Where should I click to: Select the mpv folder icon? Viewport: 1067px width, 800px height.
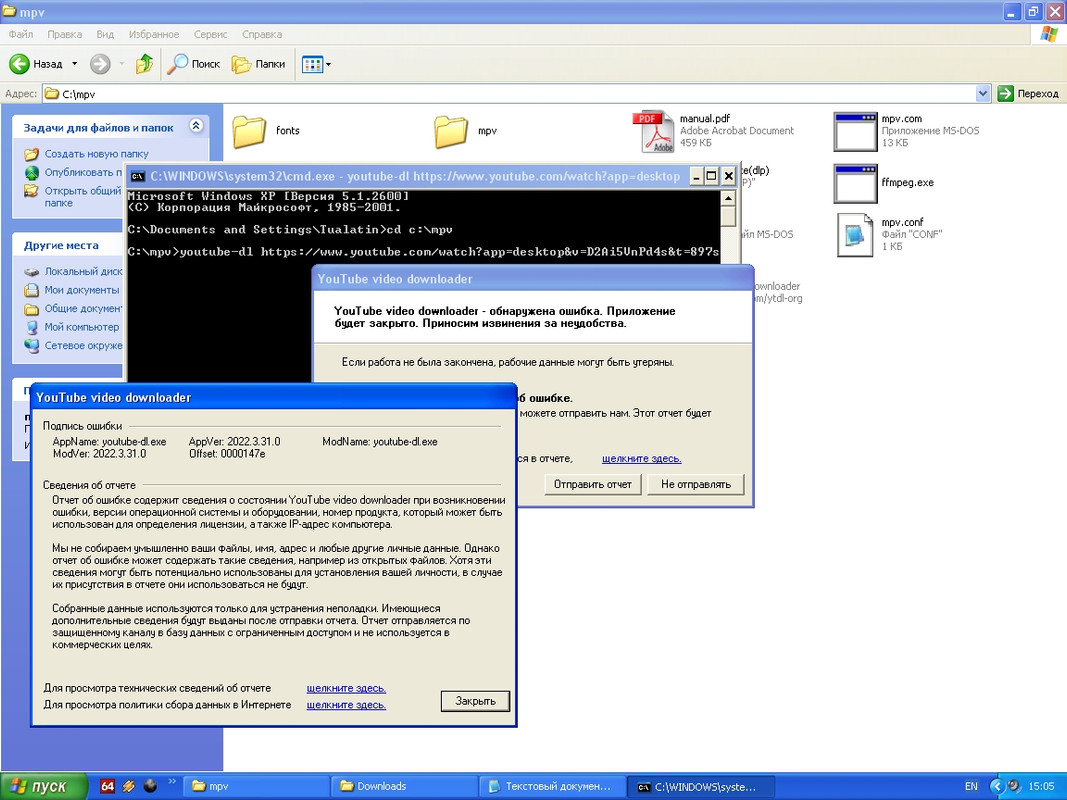tap(450, 131)
